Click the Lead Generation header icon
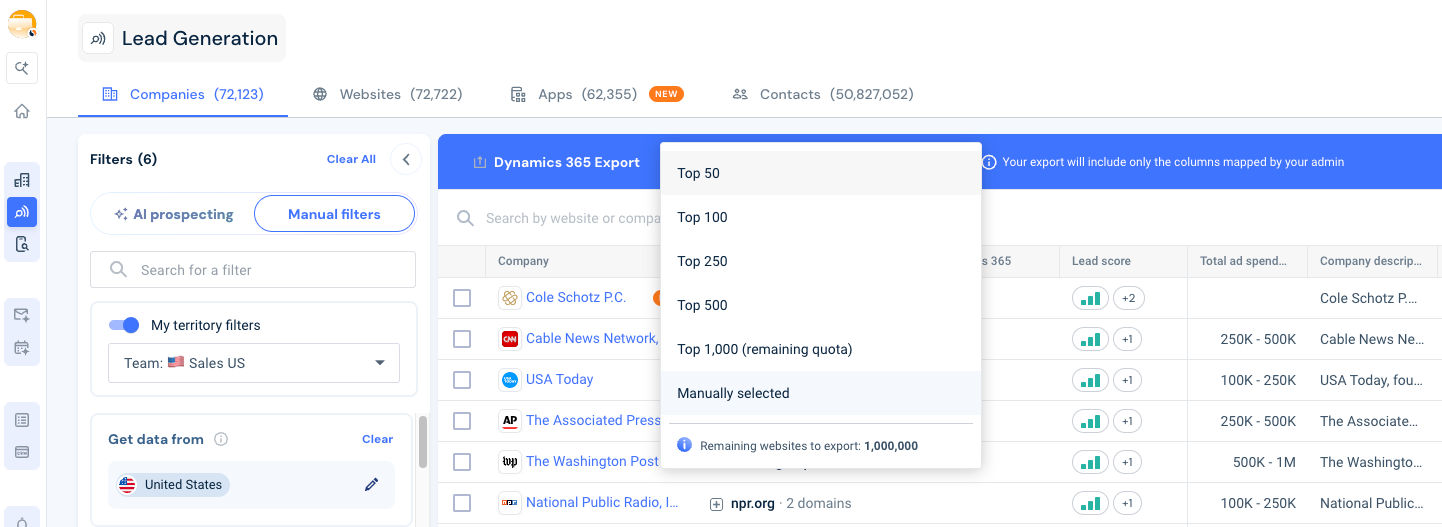Screen dimensions: 1442x527 click(x=98, y=38)
